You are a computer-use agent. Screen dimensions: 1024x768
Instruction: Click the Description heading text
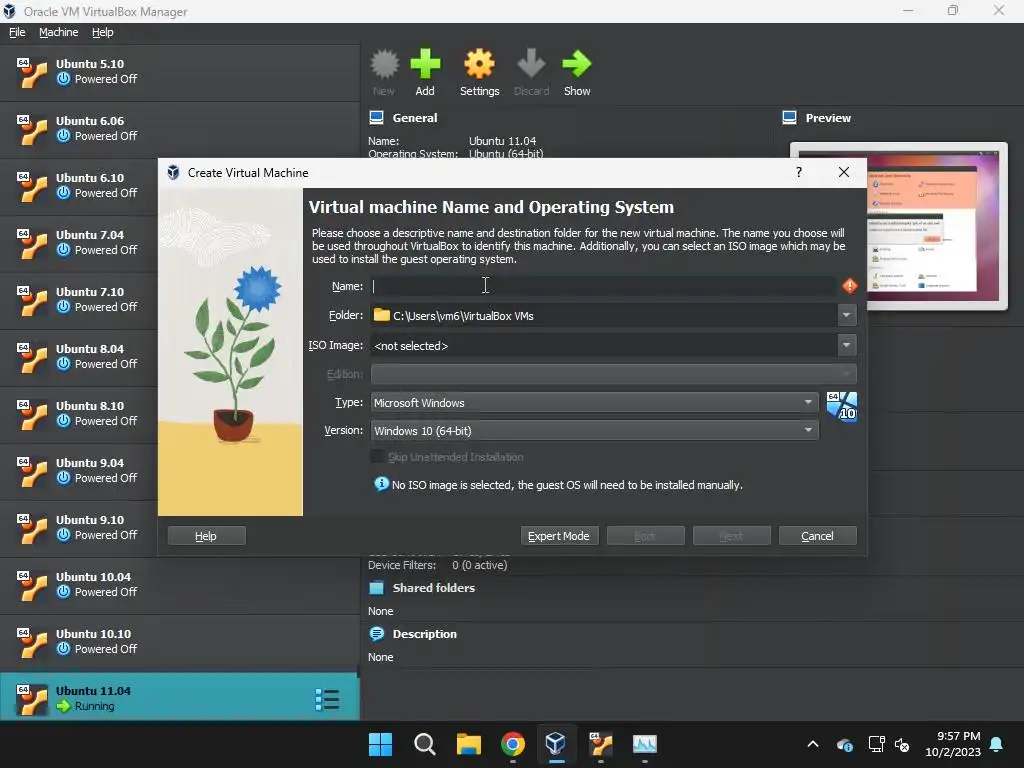[424, 634]
